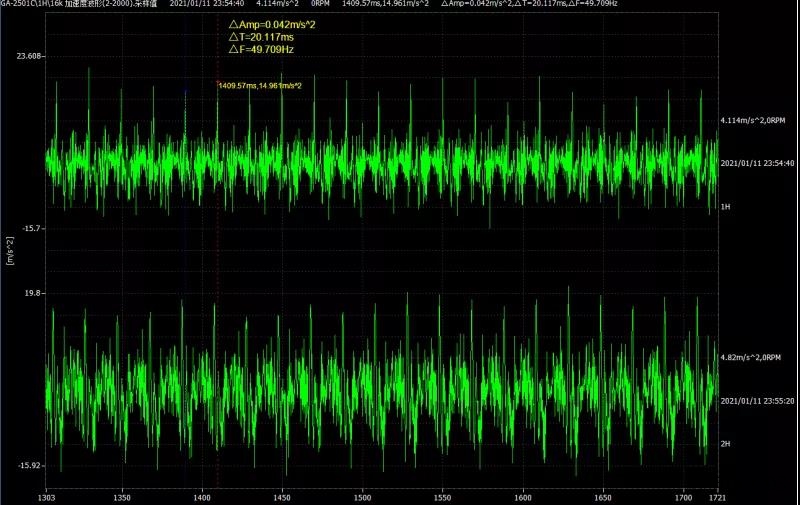Click the 4.114m/s^2,0RPM value beside upper waveform
The height and width of the screenshot is (505, 800).
point(751,120)
